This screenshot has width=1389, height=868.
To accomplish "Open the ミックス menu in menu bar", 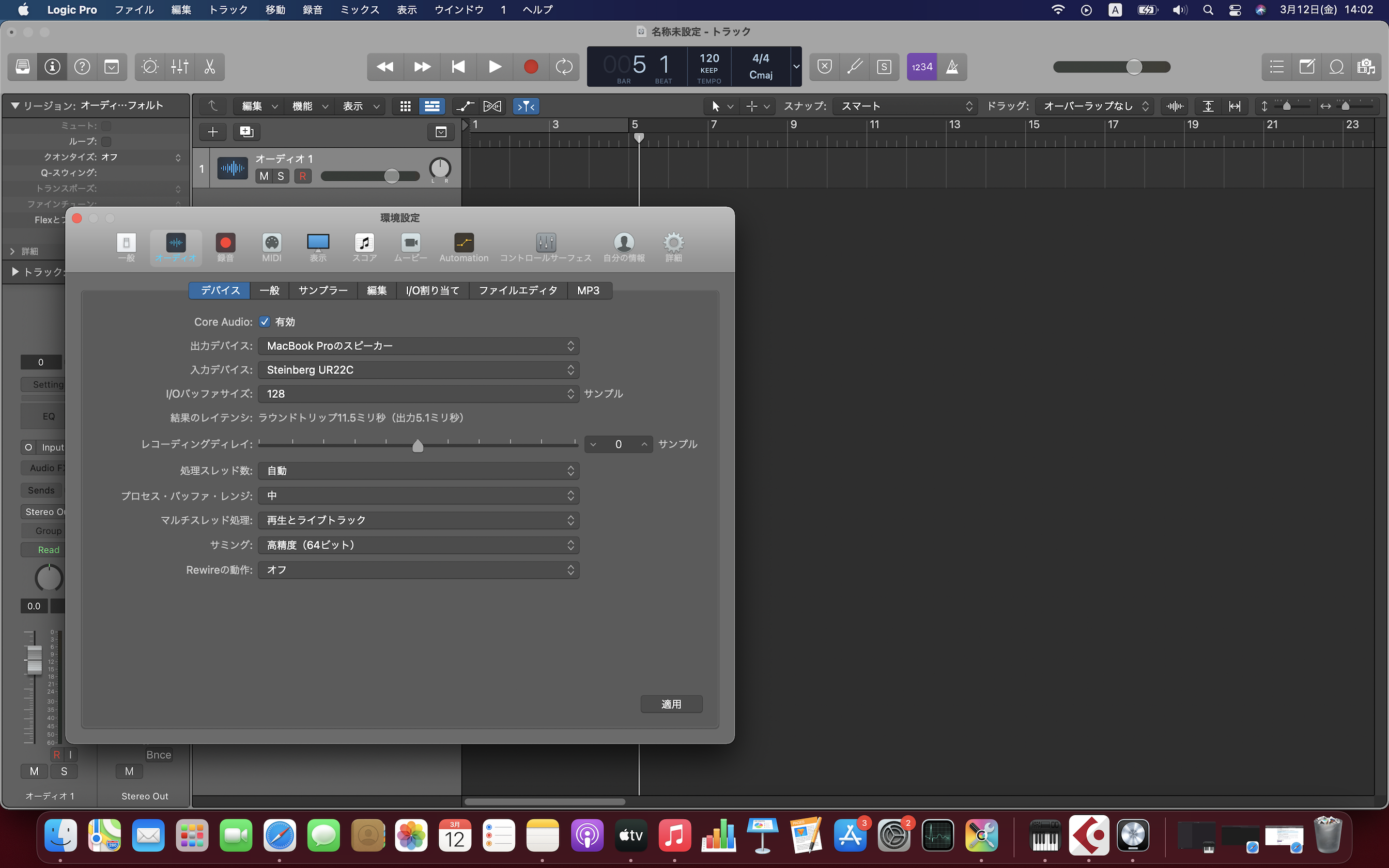I will click(359, 10).
